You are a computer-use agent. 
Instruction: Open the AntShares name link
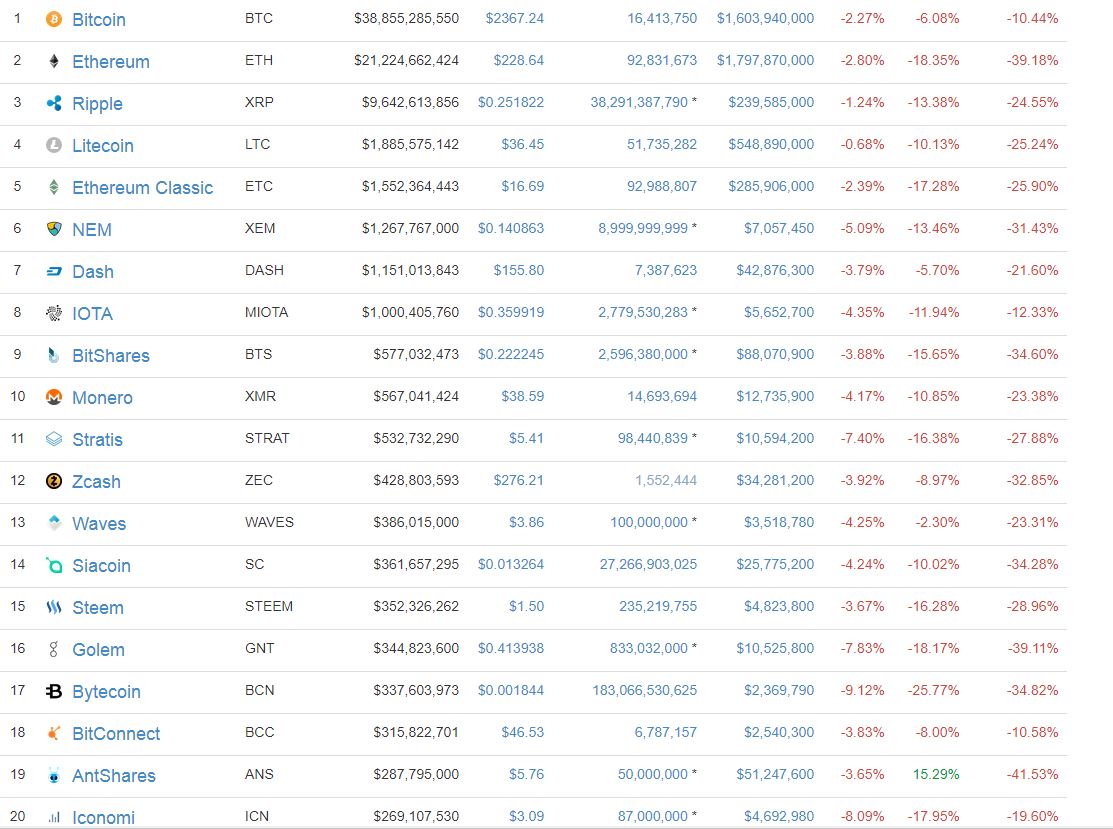(x=114, y=775)
